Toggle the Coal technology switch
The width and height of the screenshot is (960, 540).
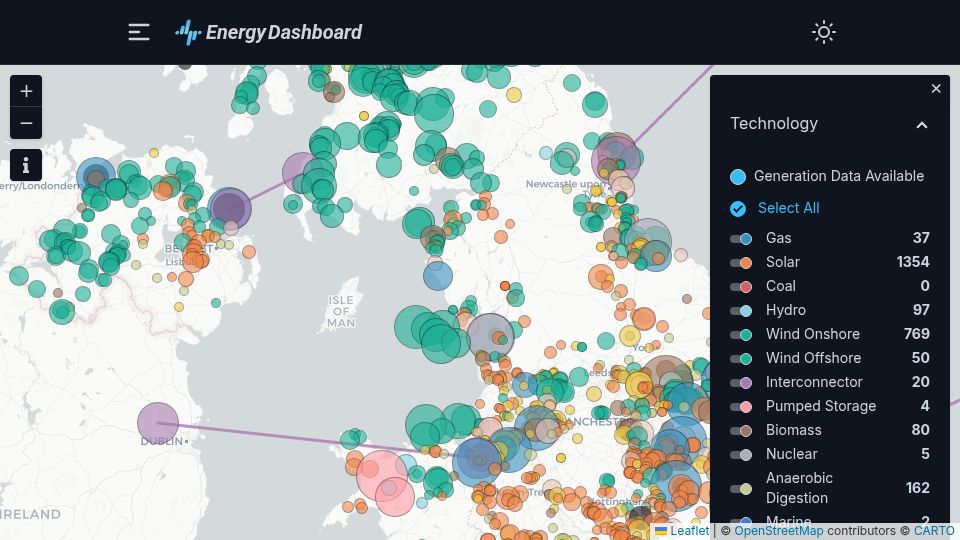click(741, 286)
